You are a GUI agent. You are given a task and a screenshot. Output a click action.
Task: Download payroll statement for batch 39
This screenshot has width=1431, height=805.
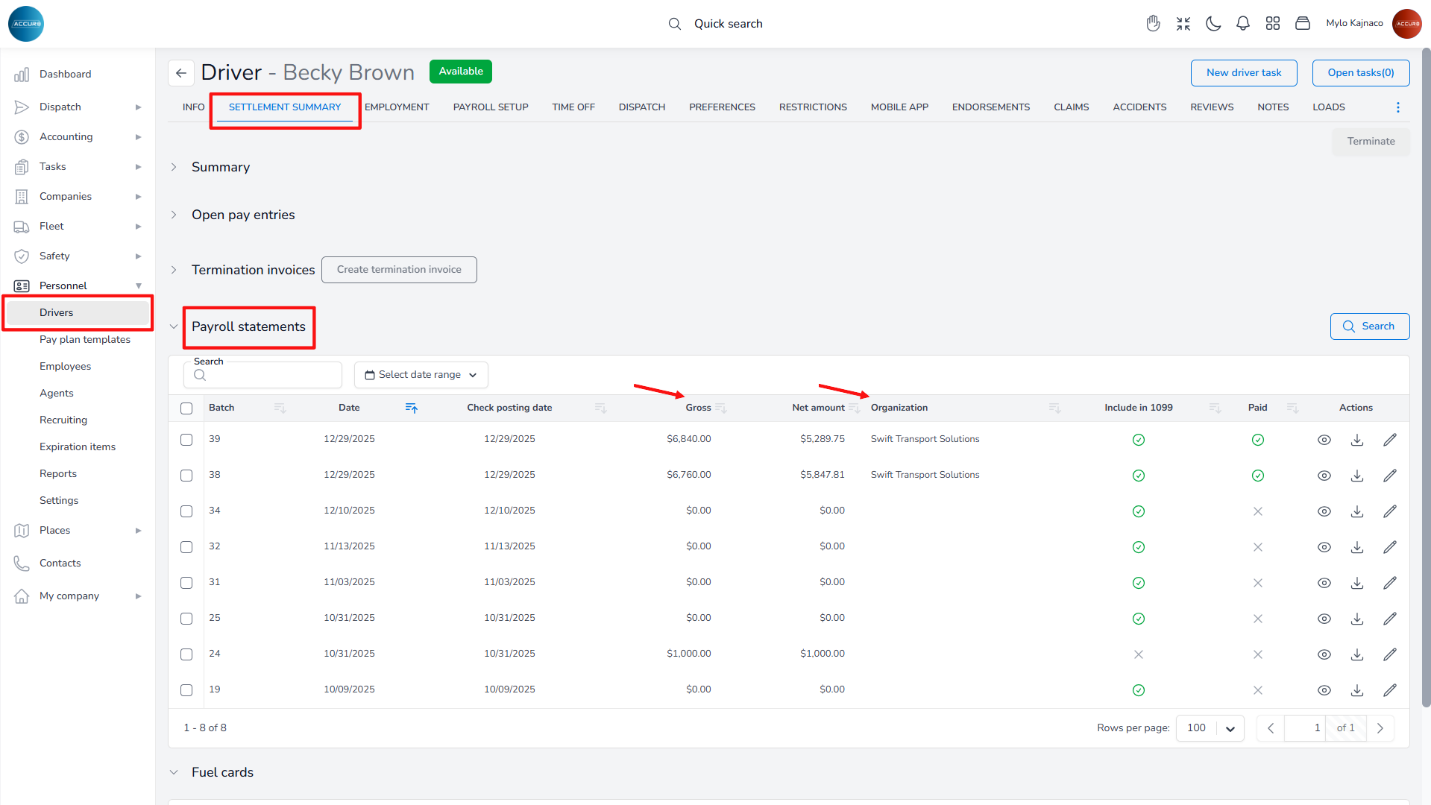[x=1357, y=440]
